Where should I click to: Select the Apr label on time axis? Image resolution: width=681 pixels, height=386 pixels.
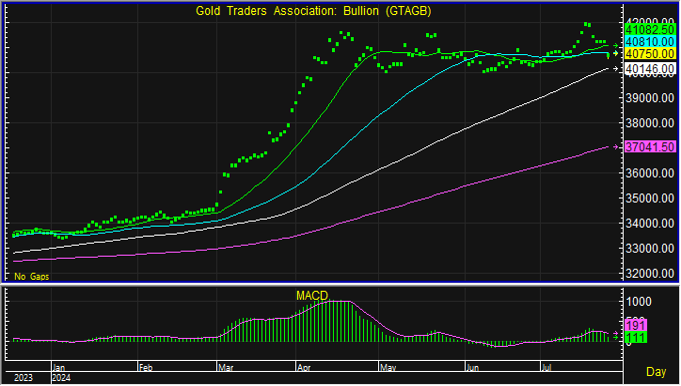click(x=304, y=368)
